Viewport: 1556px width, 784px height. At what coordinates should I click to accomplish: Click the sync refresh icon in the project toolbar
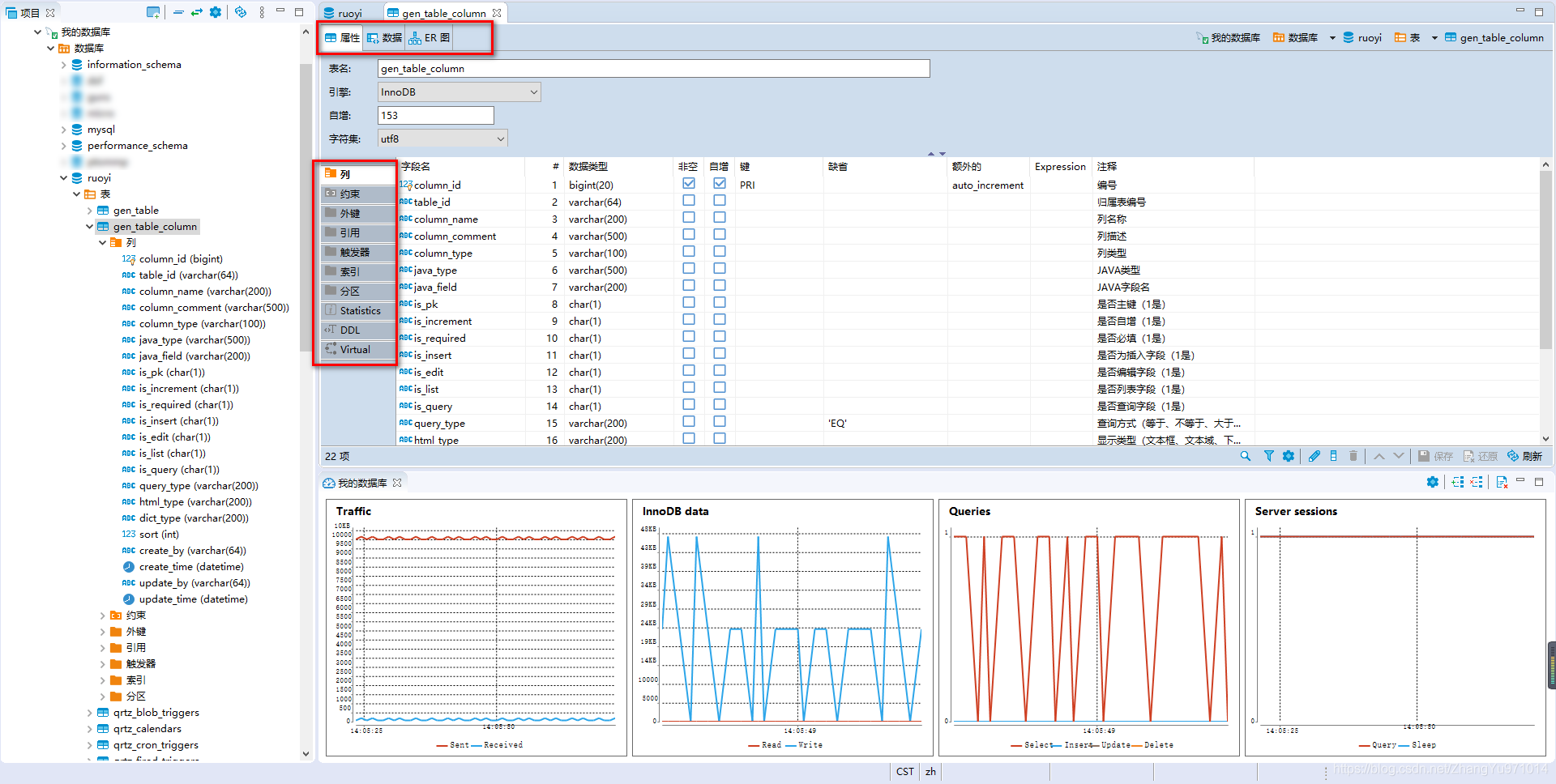click(x=241, y=12)
